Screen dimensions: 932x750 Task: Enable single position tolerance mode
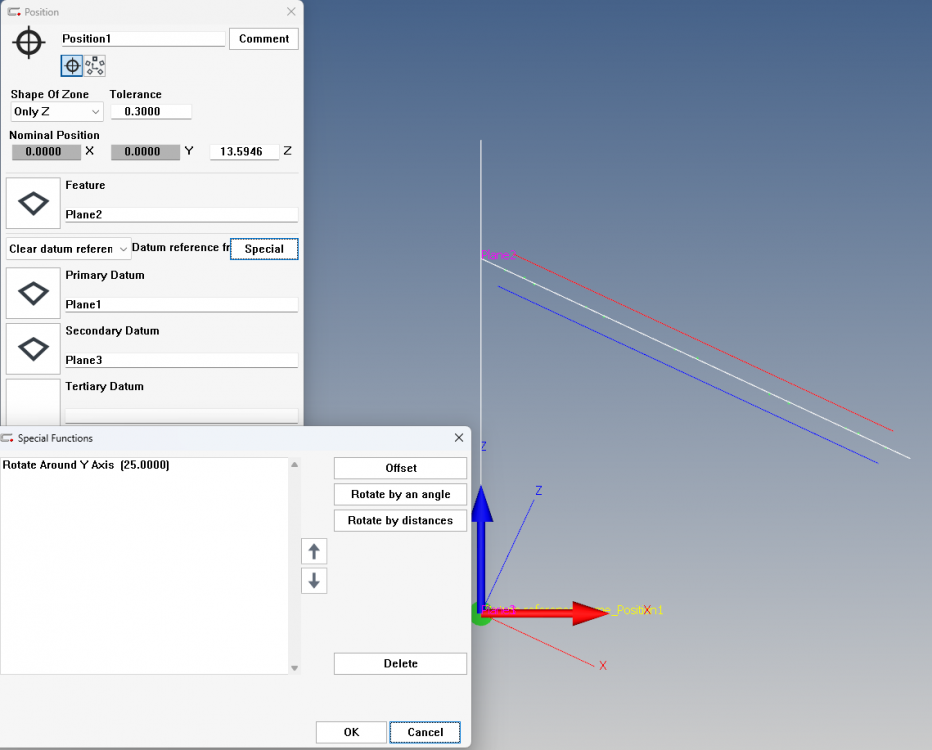click(69, 65)
